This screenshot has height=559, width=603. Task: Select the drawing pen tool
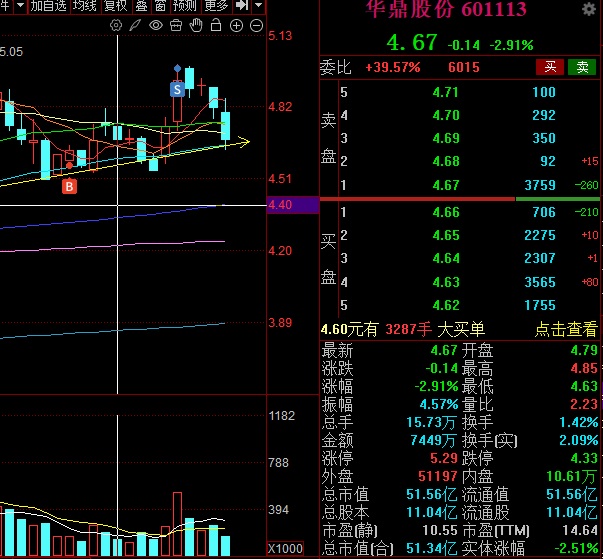[x=135, y=26]
